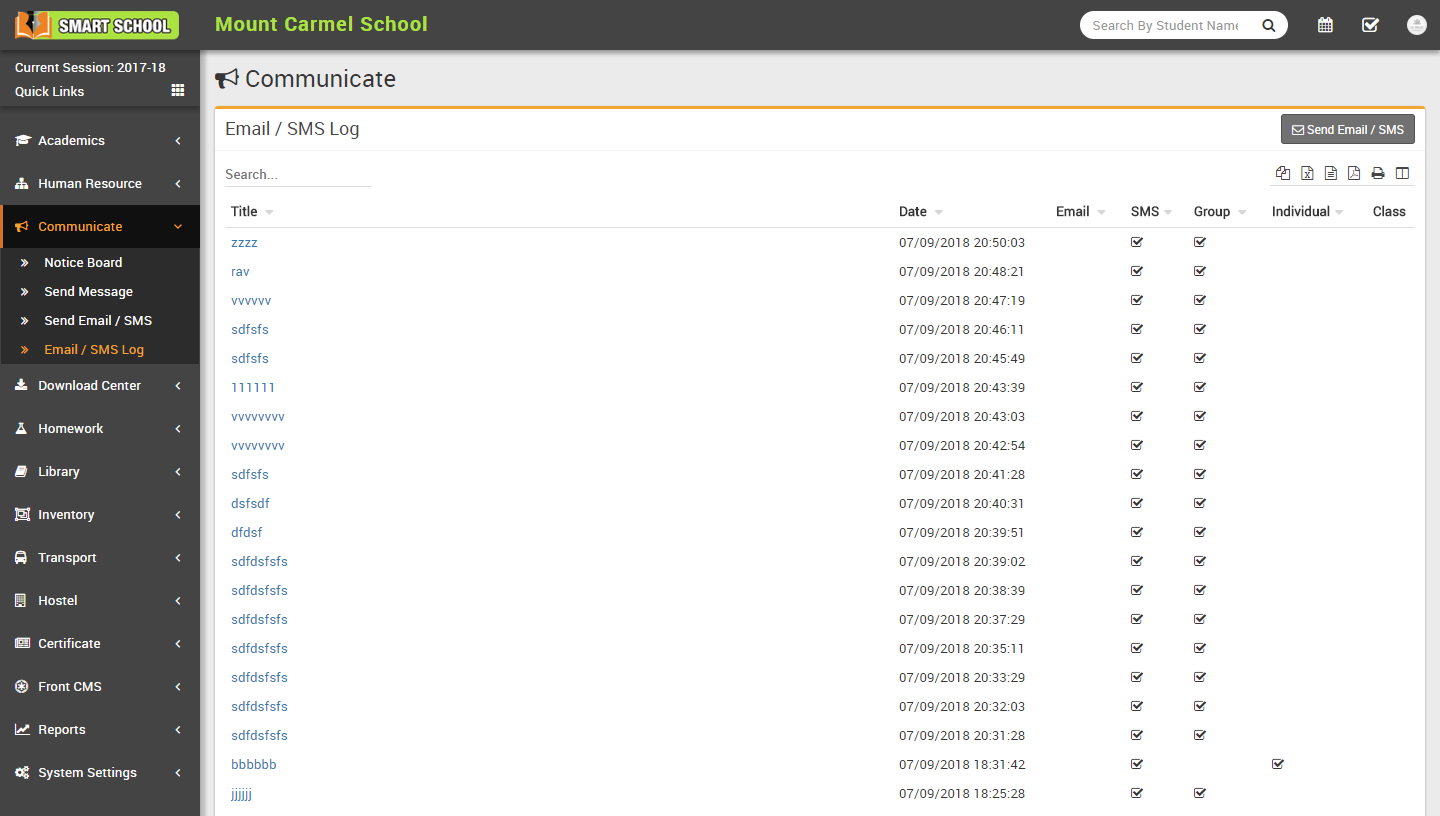Click the Individual checkbox for bbbbbb row
1440x816 pixels.
coord(1277,764)
